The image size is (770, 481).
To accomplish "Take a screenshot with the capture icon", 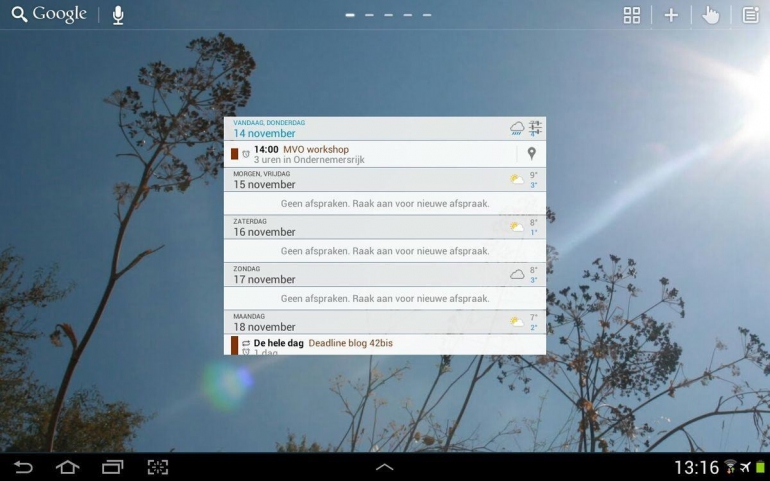I will pyautogui.click(x=158, y=467).
